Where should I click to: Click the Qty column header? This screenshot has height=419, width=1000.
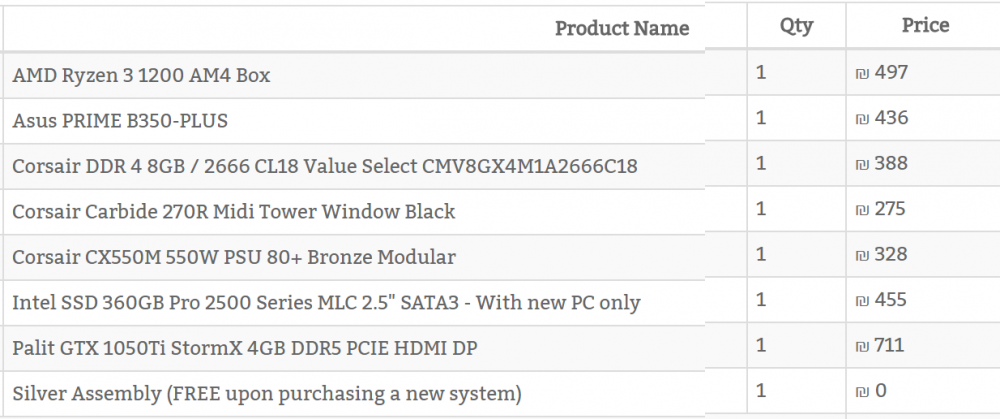[796, 26]
